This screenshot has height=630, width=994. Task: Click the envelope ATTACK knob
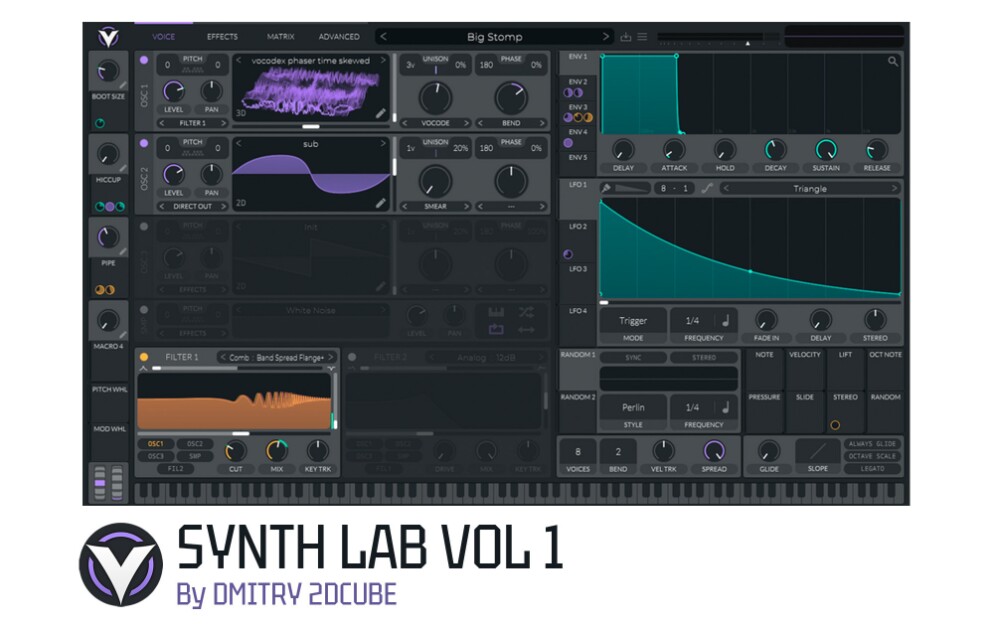coord(674,150)
